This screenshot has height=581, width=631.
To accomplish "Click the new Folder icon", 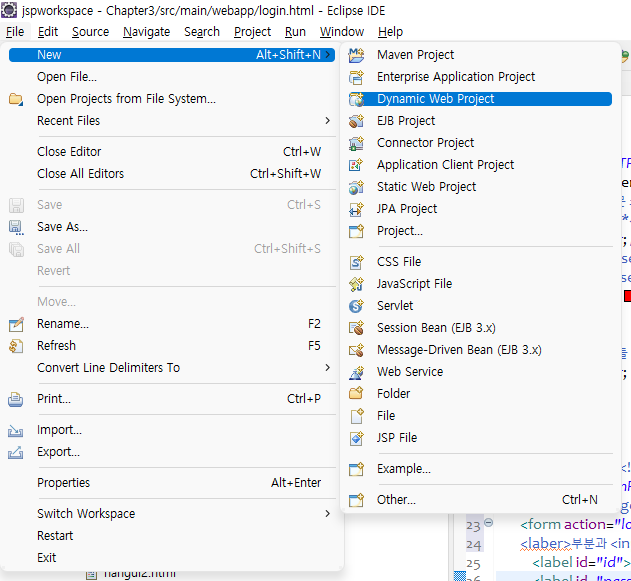I will click(356, 394).
